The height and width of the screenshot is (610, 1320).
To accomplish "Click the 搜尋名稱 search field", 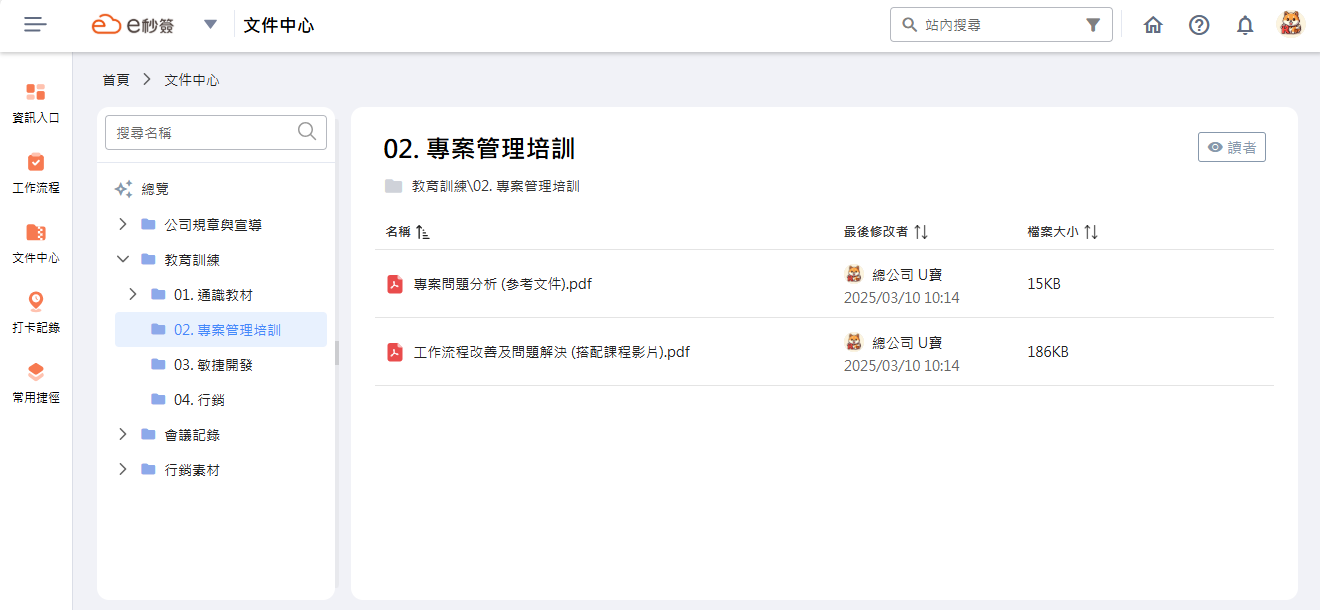I will pos(216,132).
